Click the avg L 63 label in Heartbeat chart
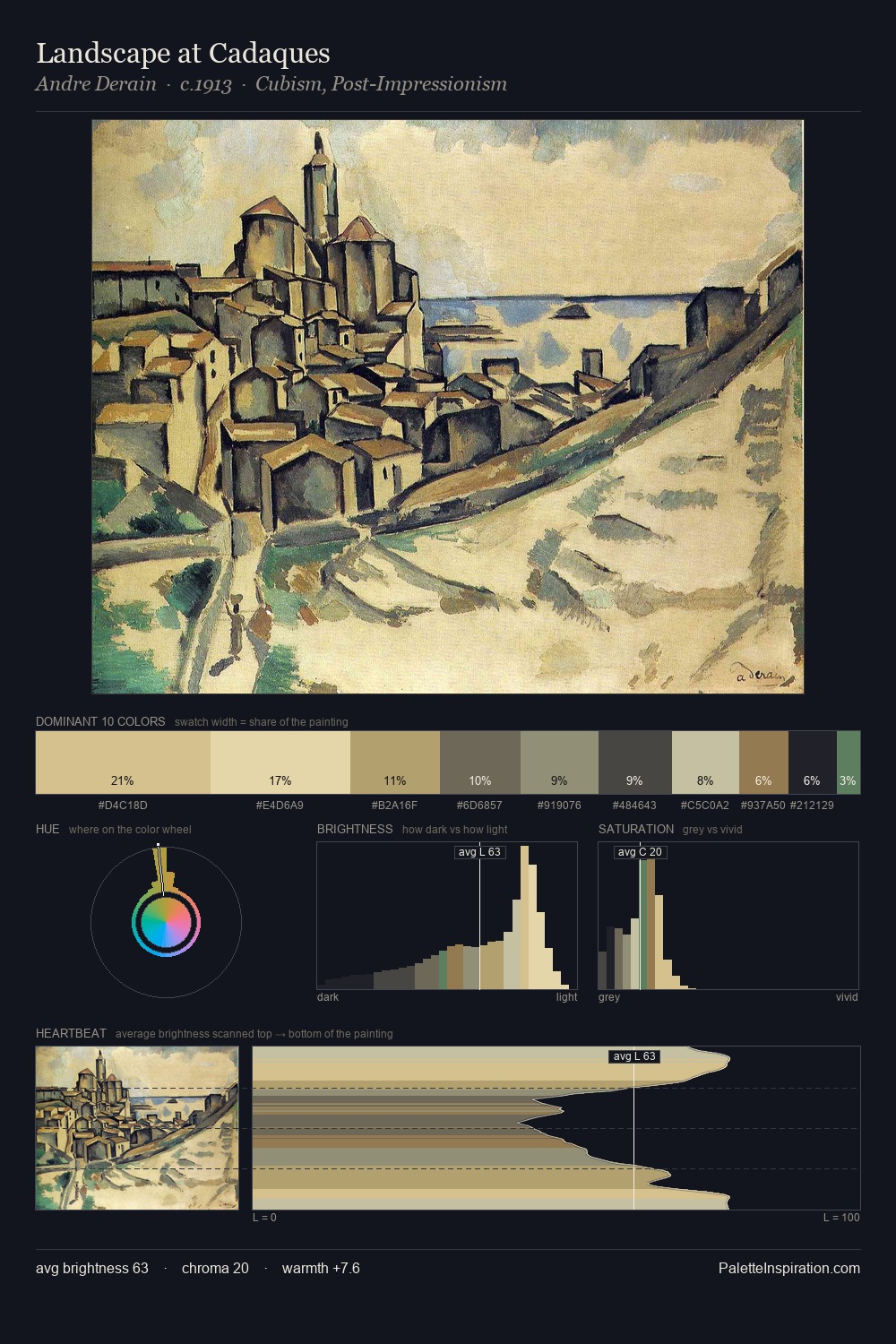 (x=634, y=1056)
